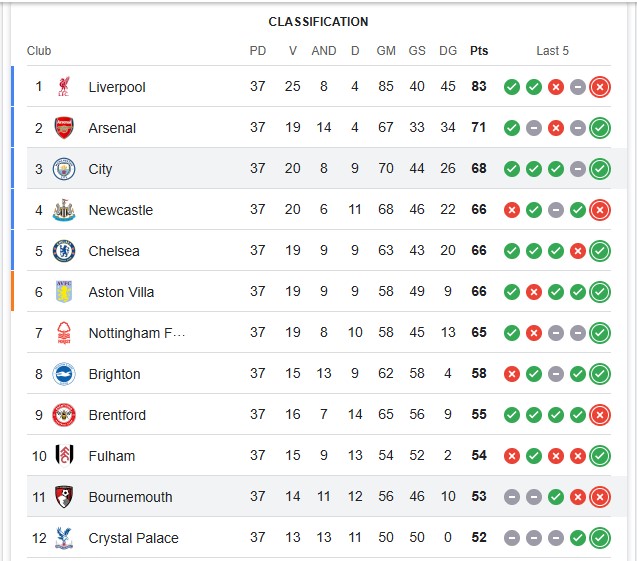
Task: Select the Nottingham Forest tree logo
Action: coord(64,333)
